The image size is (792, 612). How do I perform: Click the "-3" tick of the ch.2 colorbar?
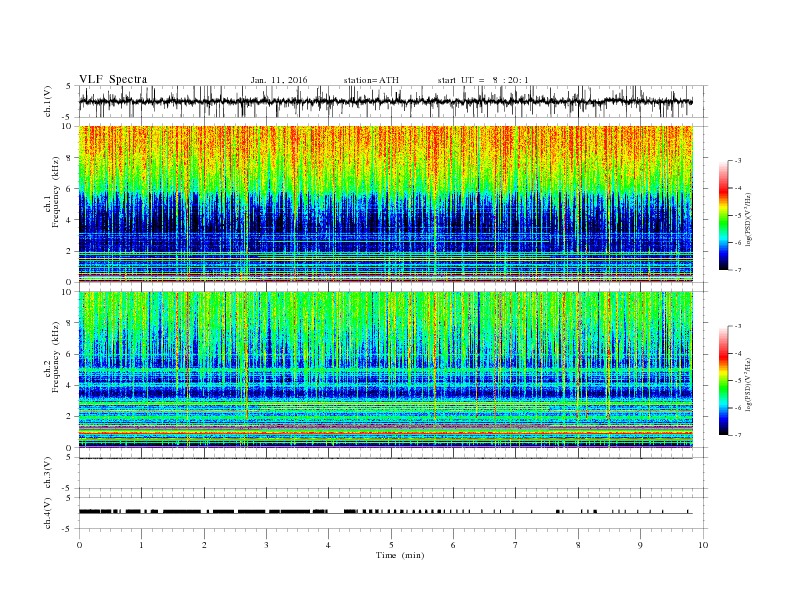737,326
